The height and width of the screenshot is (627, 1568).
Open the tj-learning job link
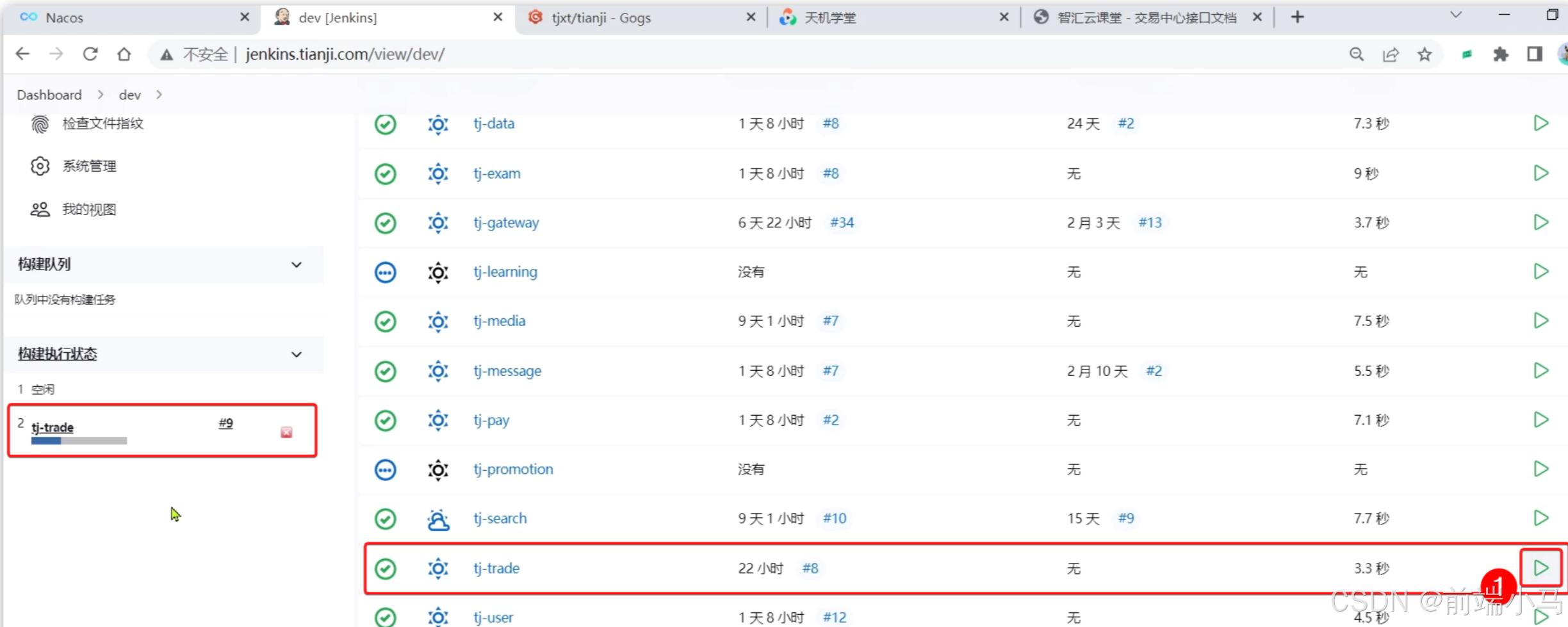pyautogui.click(x=505, y=272)
